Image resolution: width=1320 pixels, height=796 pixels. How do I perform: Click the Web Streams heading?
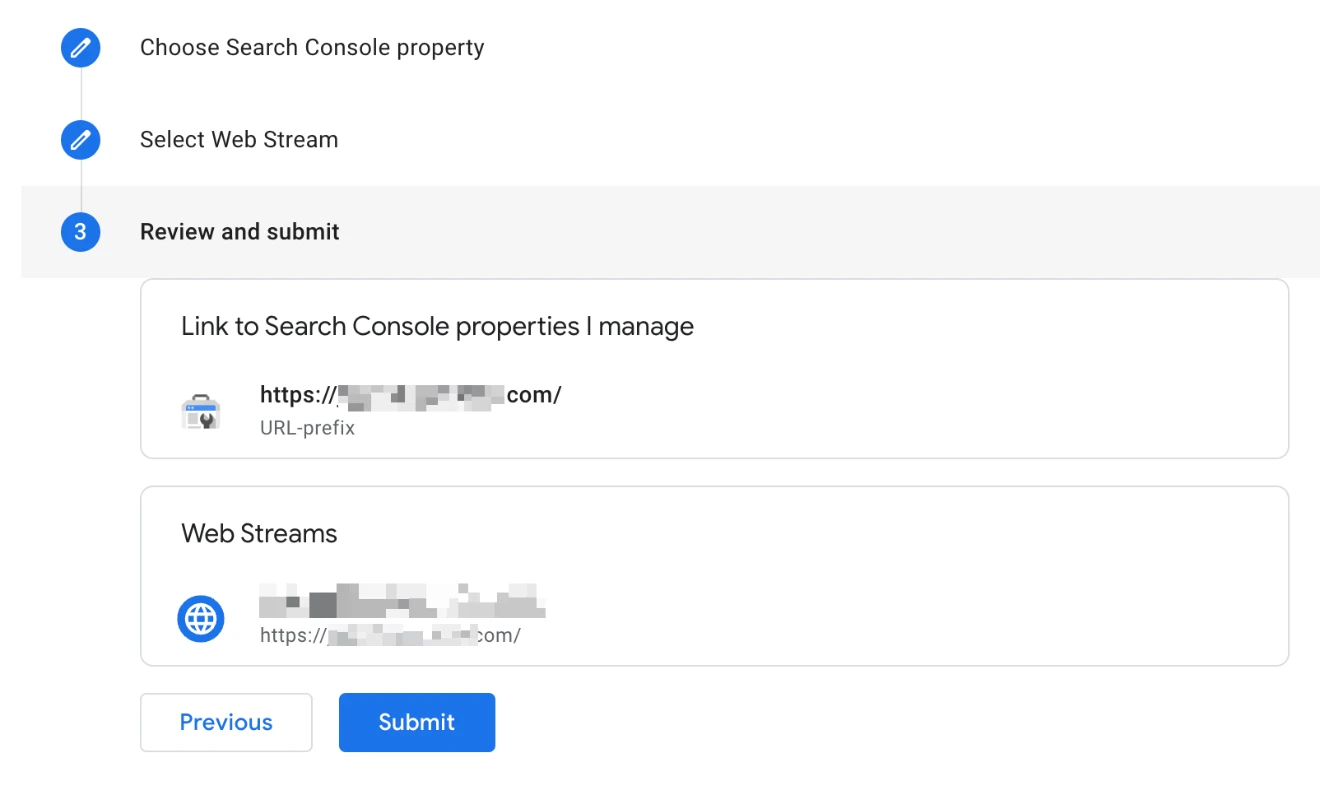pyautogui.click(x=259, y=534)
